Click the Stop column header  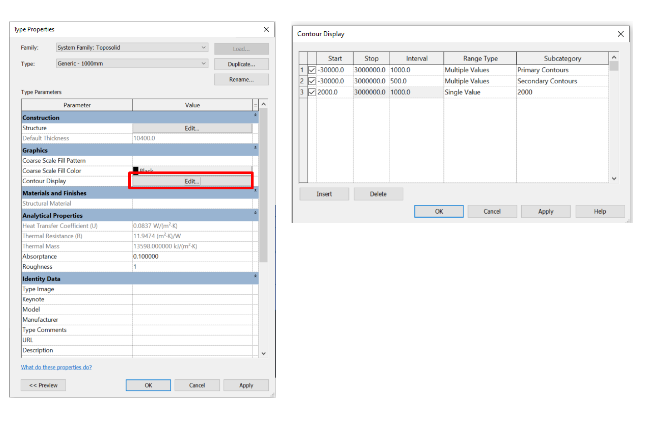[371, 59]
